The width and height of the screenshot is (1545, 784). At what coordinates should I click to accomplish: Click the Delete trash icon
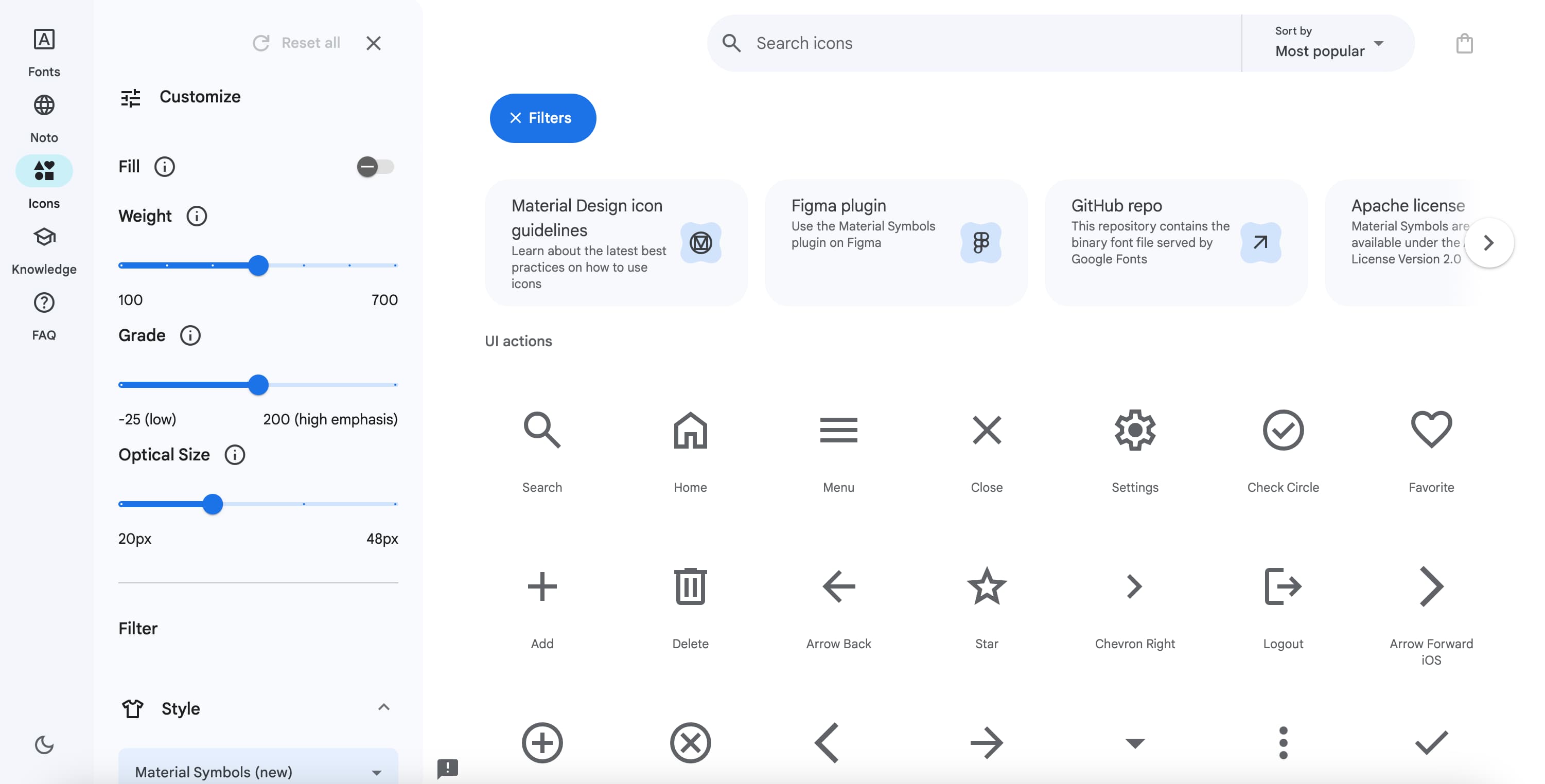[x=690, y=586]
